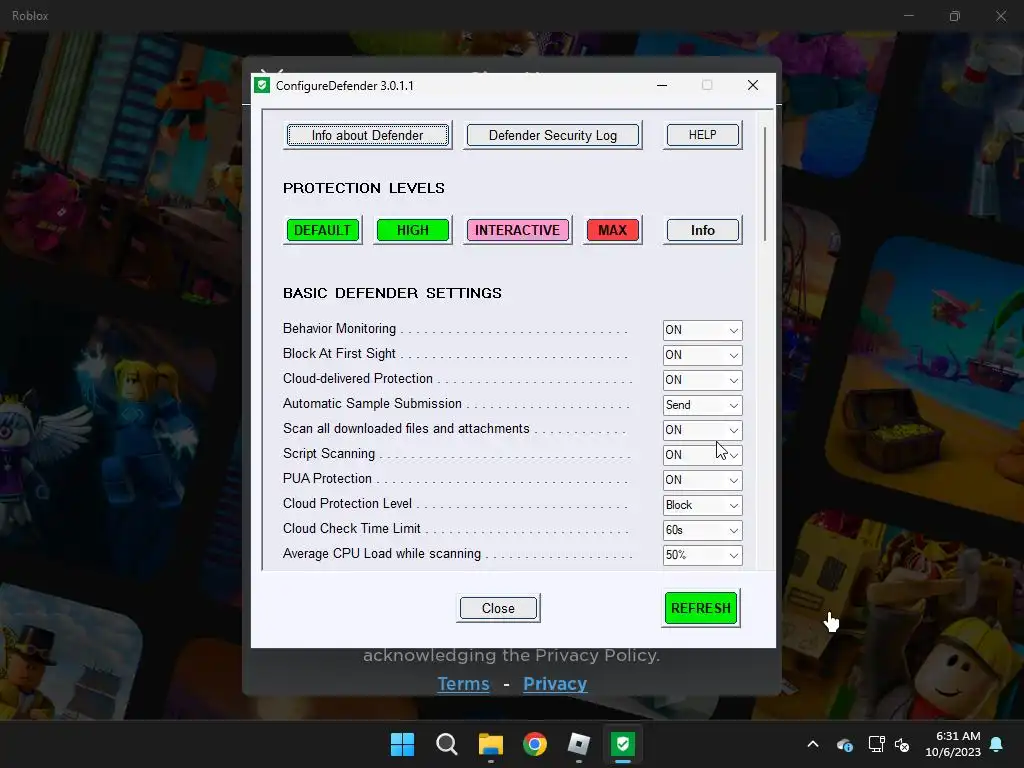
Task: Click the Close button in ConfigureDefender
Action: 498,608
